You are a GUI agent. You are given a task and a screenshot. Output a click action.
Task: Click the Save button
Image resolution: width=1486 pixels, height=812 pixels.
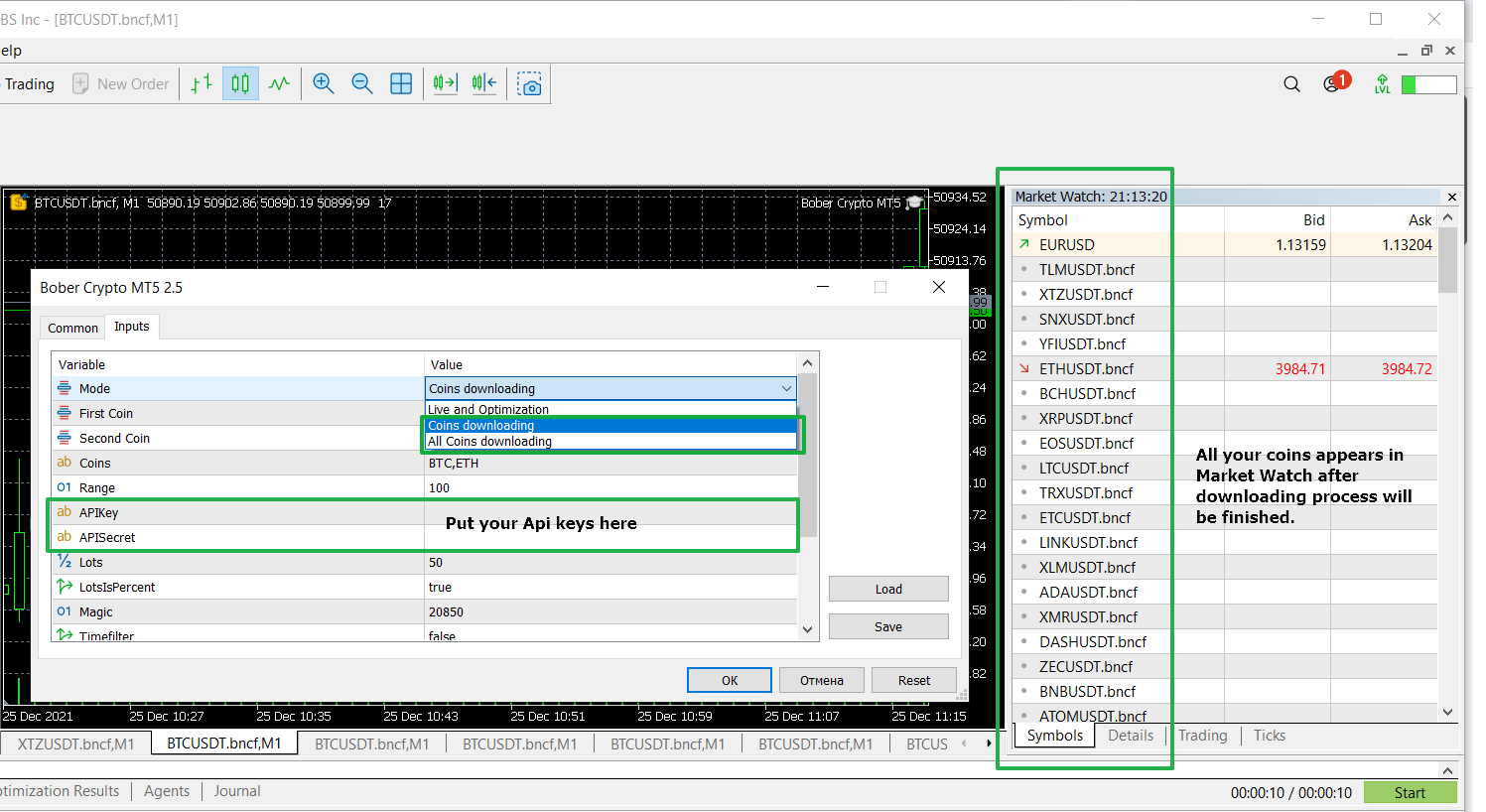click(x=888, y=626)
